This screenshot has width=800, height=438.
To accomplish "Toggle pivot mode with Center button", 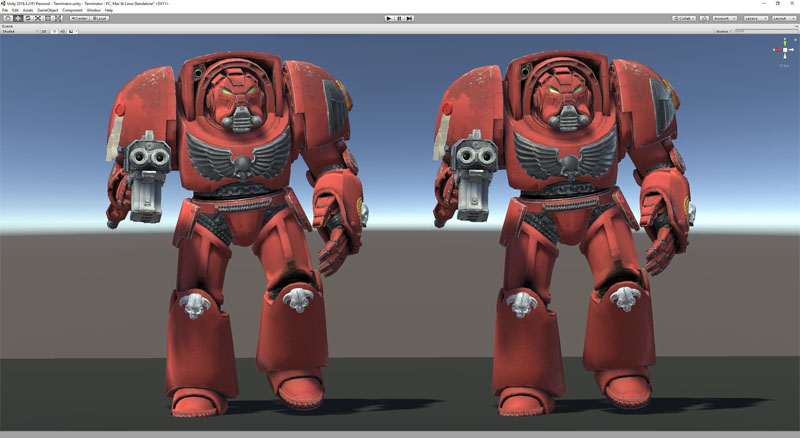I will [x=79, y=18].
